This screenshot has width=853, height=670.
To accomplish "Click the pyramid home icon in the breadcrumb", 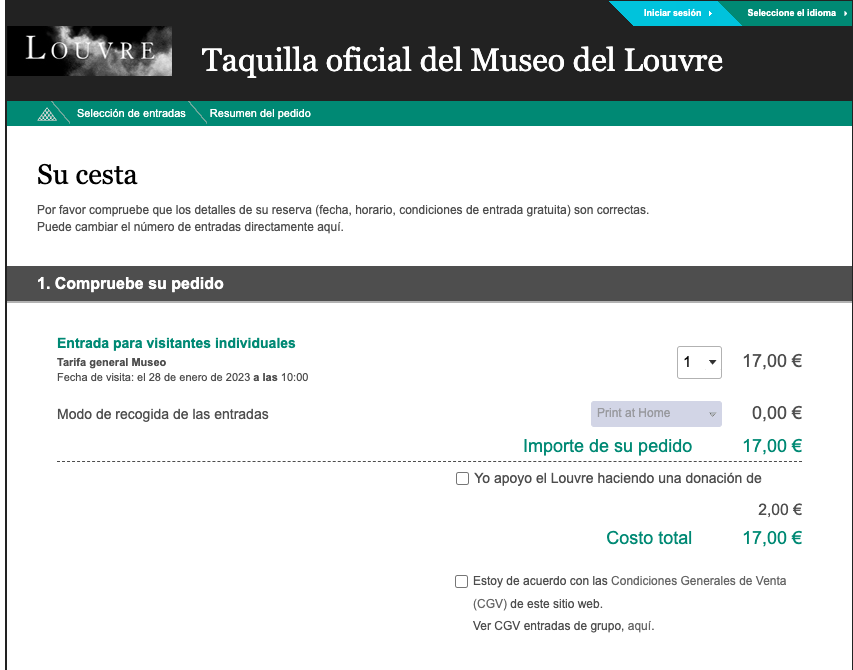I will point(47,114).
